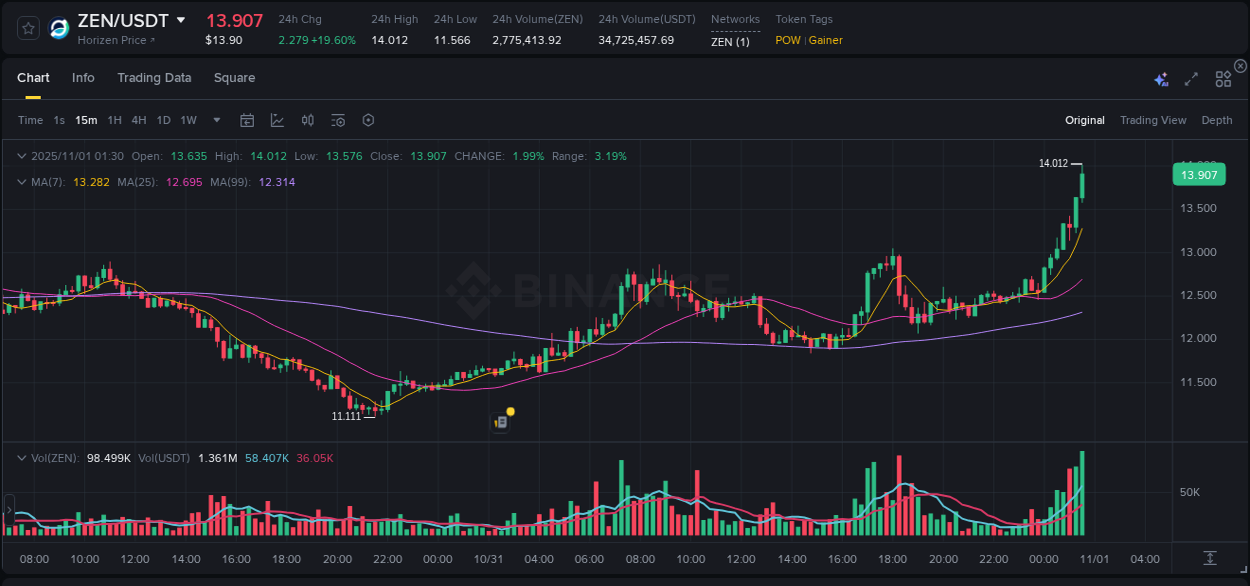Select the 1H timeframe
Screen dimensions: 1250x586
point(114,120)
